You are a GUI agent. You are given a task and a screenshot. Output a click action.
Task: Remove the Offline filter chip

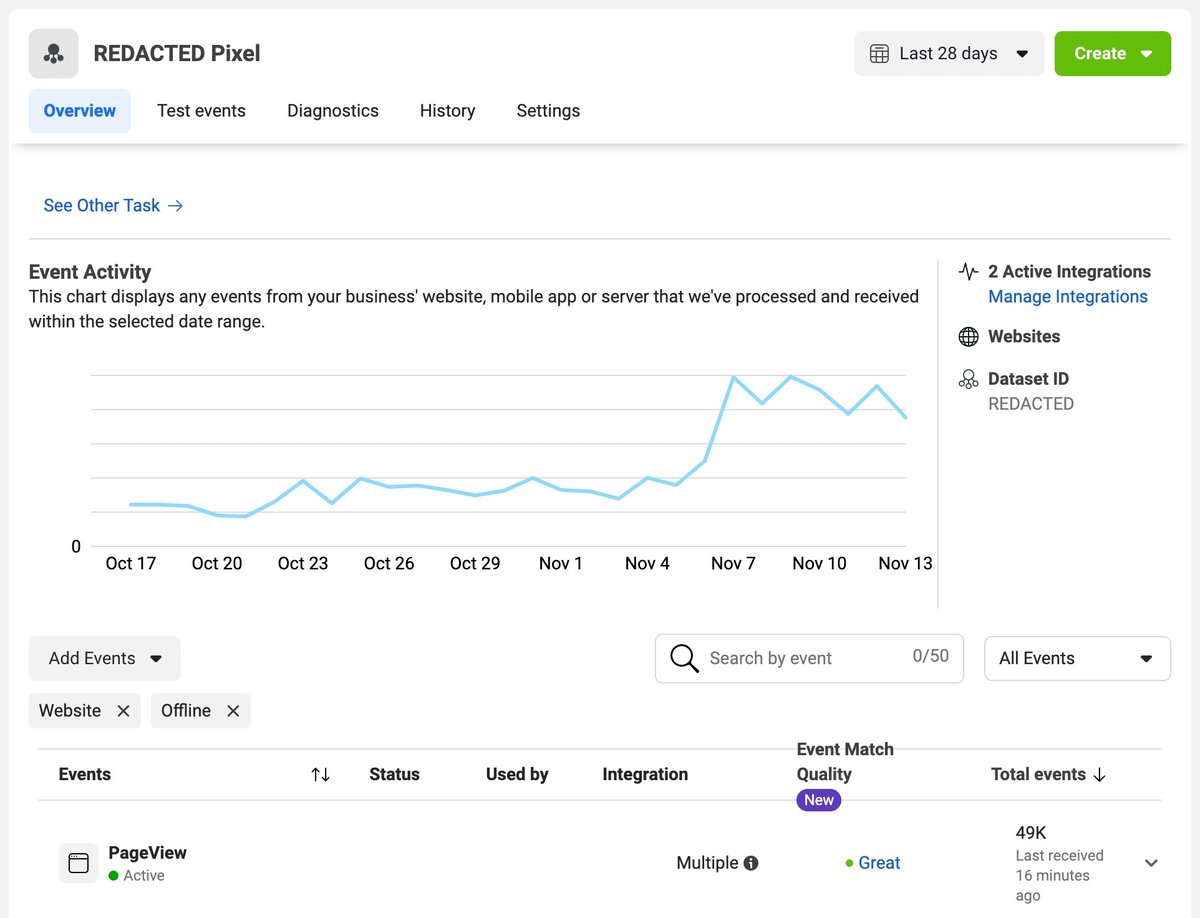point(233,711)
